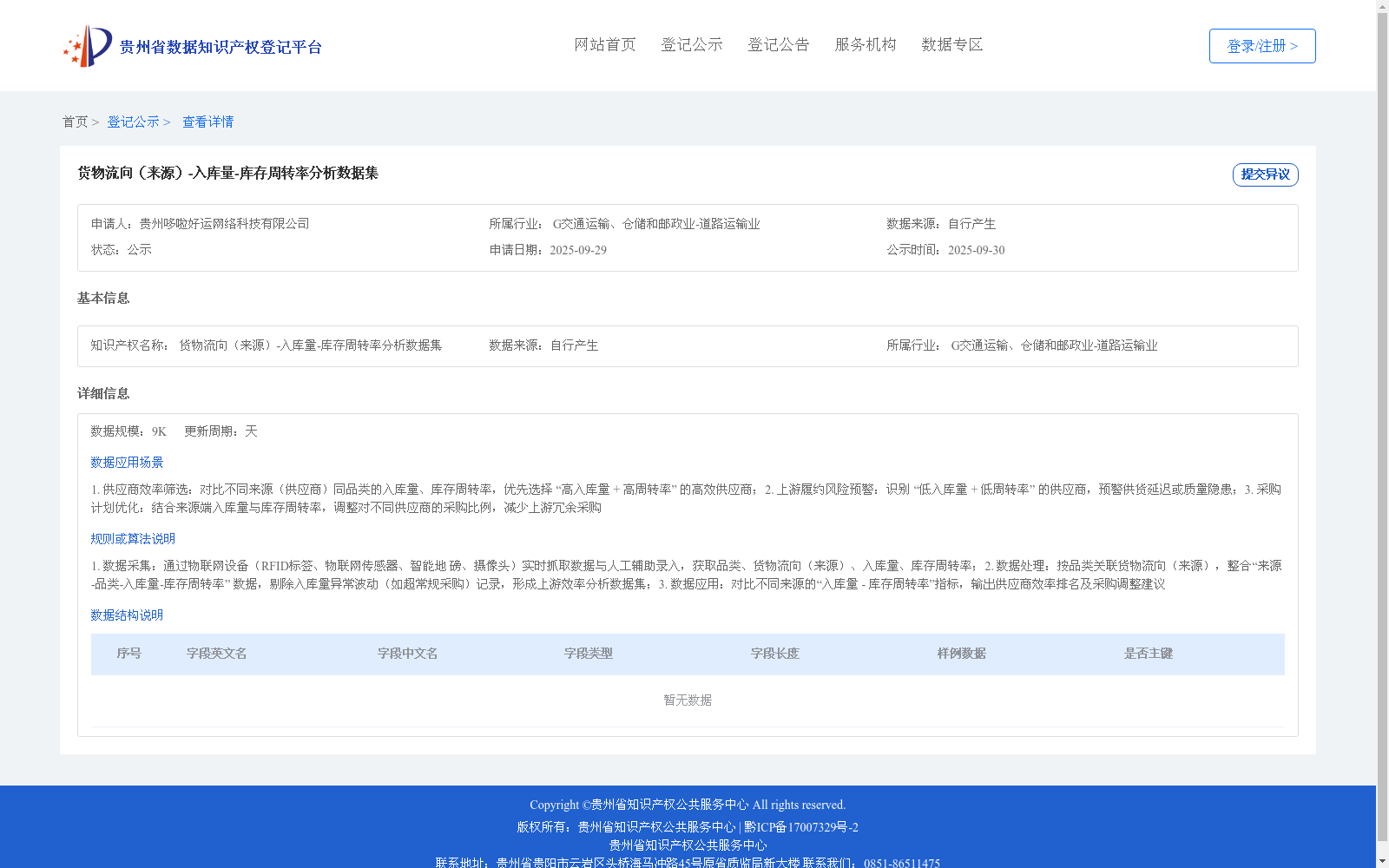Click 序号 column header
The width and height of the screenshot is (1389, 868).
(x=129, y=654)
